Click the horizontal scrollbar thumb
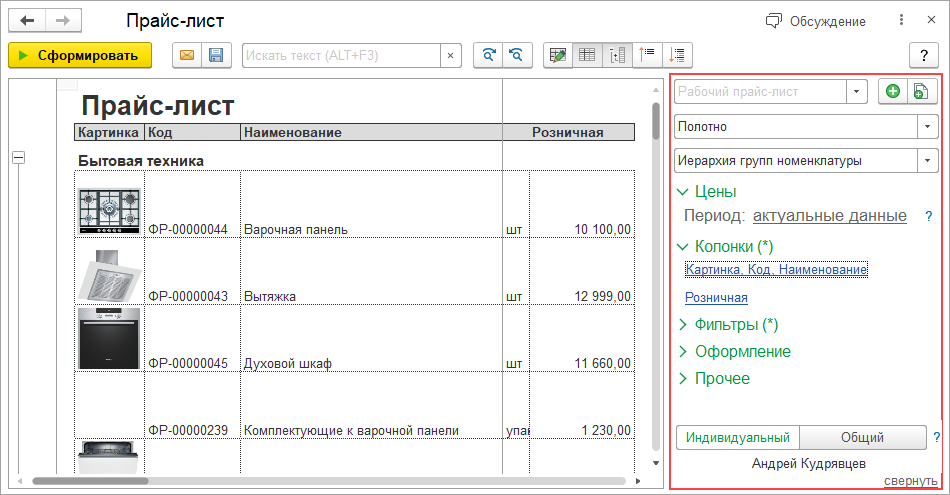950x495 pixels. [x=90, y=481]
